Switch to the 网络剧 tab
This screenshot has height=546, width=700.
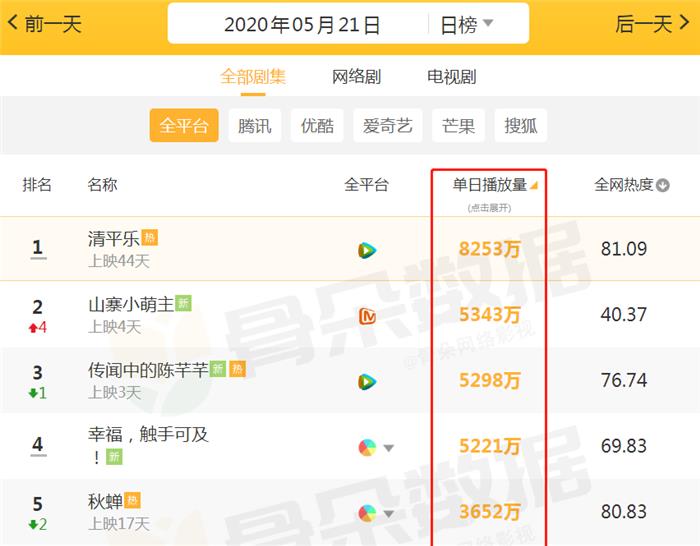(x=356, y=77)
